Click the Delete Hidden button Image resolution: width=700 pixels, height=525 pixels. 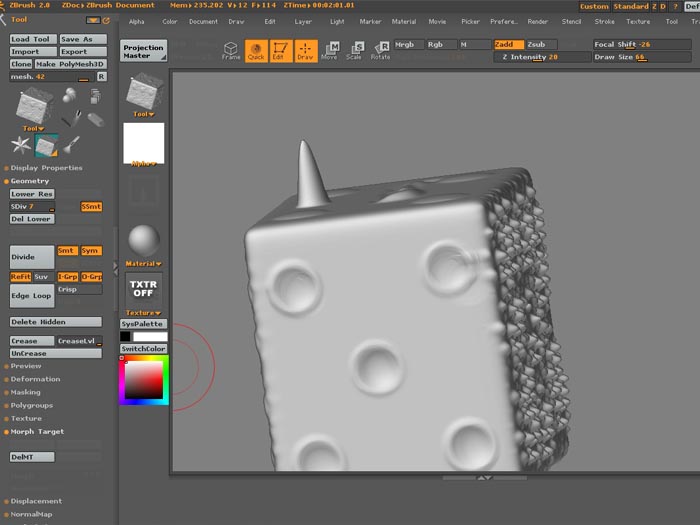tap(56, 322)
